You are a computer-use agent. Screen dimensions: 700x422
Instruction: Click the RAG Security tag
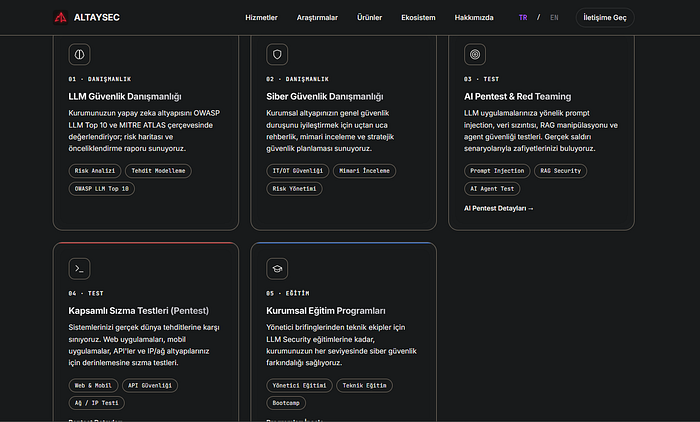pyautogui.click(x=560, y=171)
